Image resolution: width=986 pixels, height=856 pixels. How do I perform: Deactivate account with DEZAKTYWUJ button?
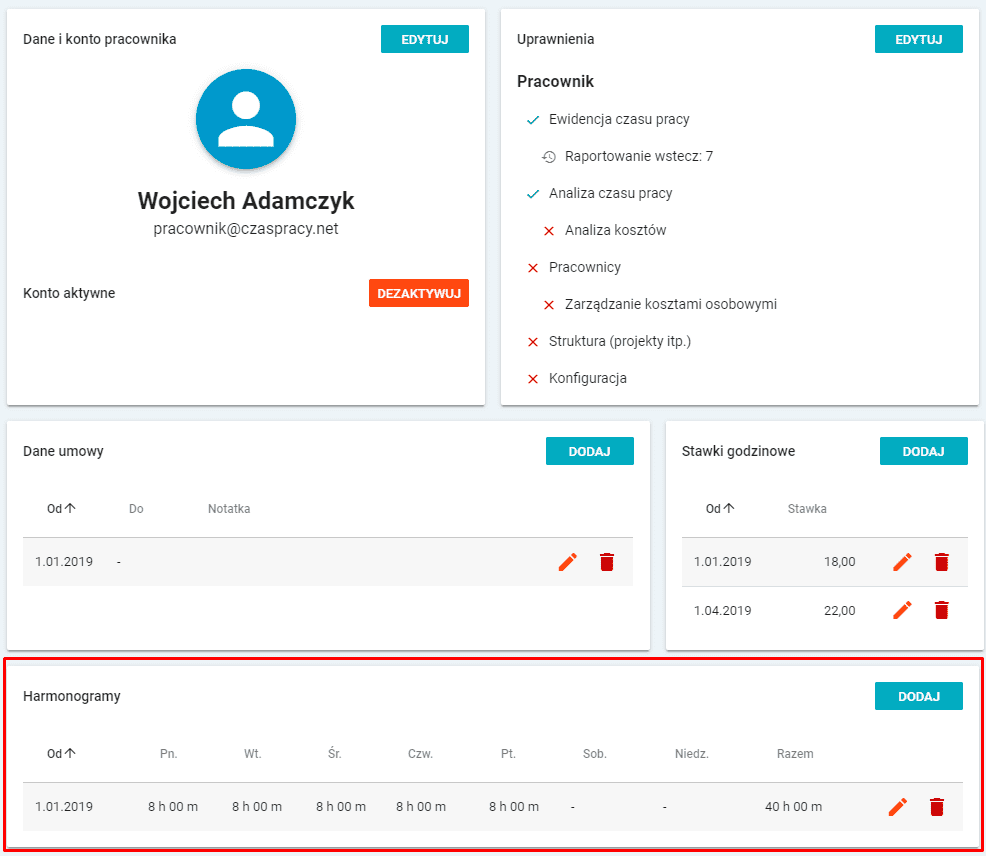pos(418,293)
